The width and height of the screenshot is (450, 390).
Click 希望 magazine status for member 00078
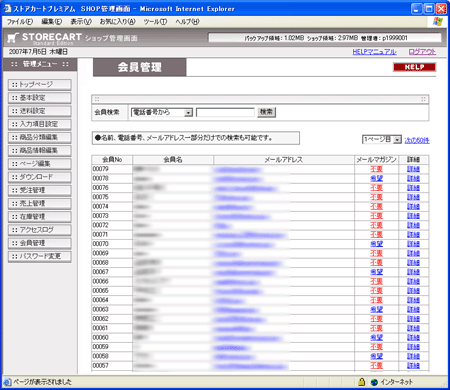point(376,178)
